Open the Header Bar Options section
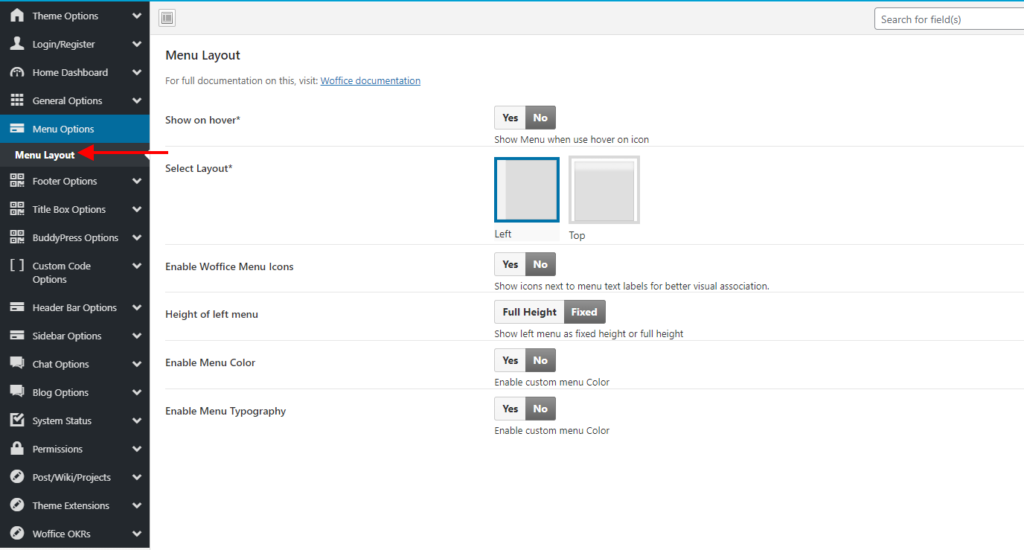This screenshot has width=1024, height=550. [74, 308]
